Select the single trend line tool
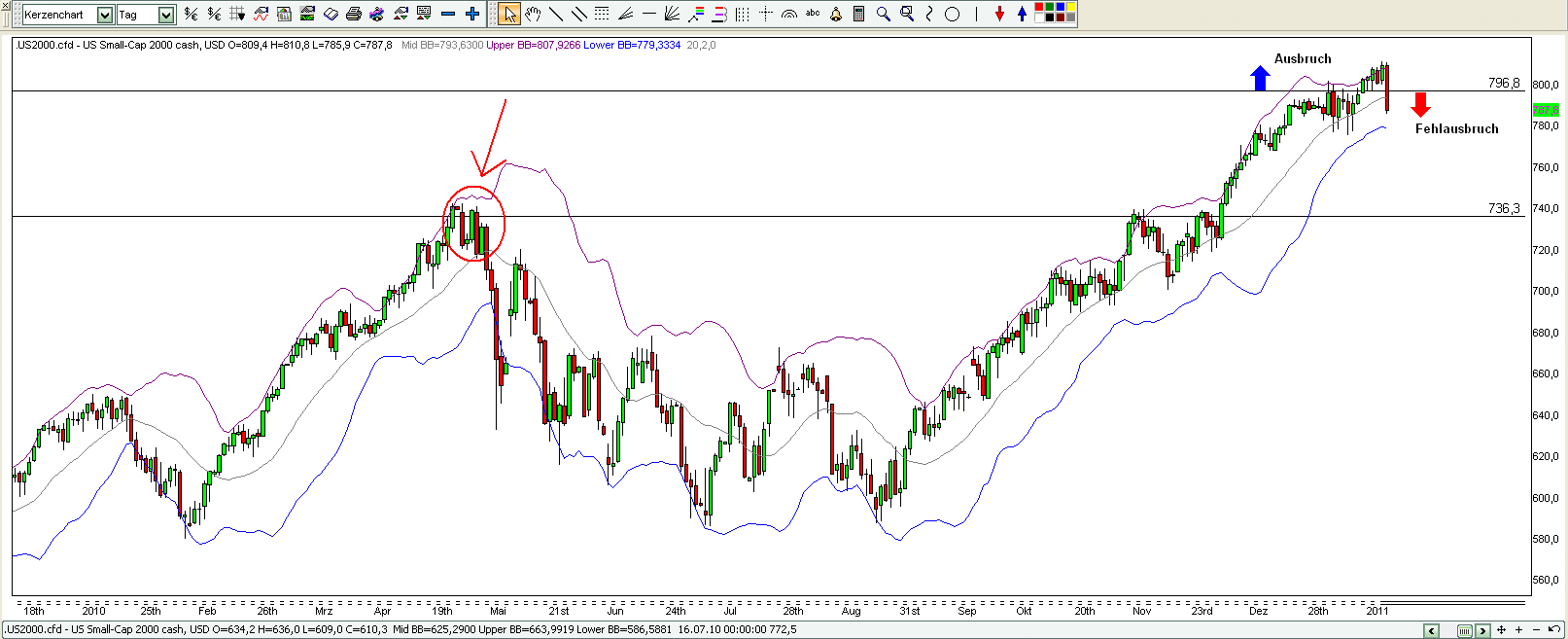Image resolution: width=1568 pixels, height=639 pixels. (556, 14)
